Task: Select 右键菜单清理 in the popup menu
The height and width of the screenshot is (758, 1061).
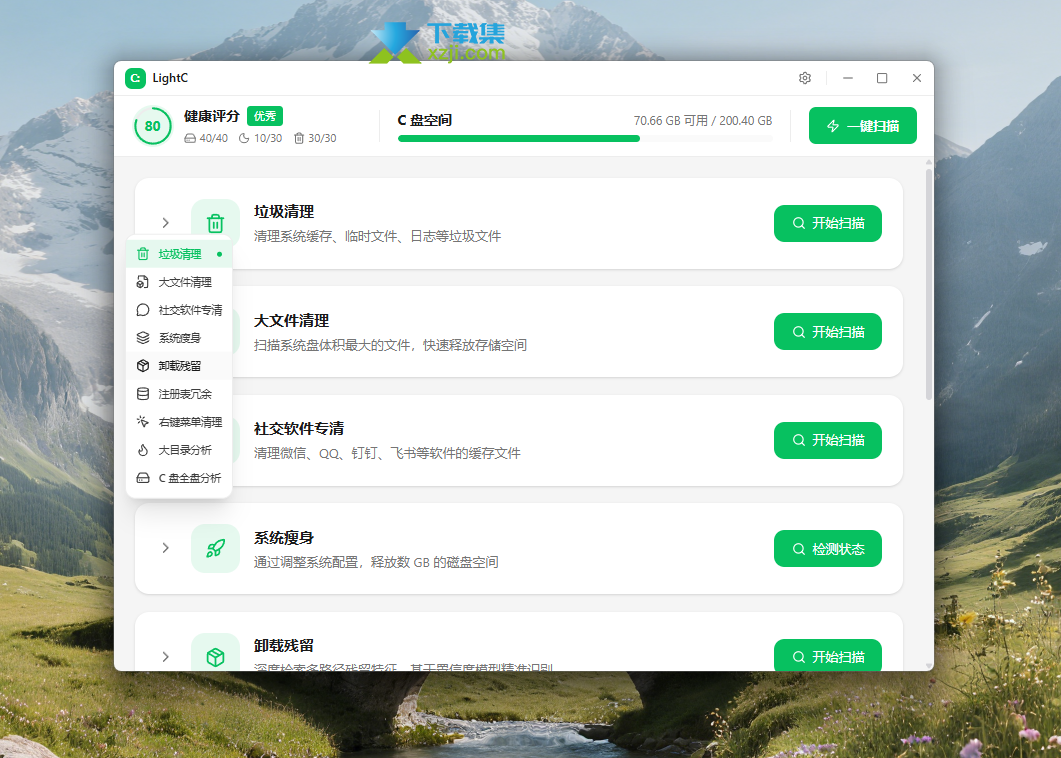Action: (x=179, y=422)
